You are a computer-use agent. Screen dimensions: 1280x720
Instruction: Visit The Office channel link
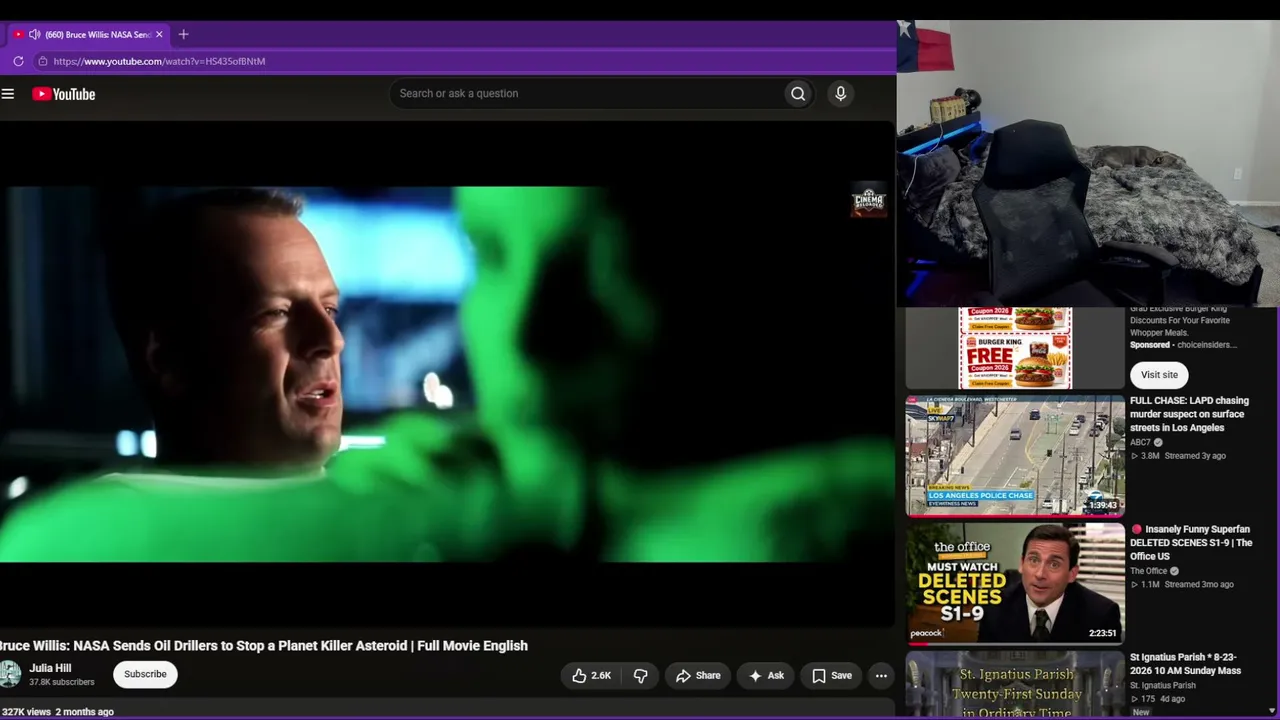click(1149, 571)
